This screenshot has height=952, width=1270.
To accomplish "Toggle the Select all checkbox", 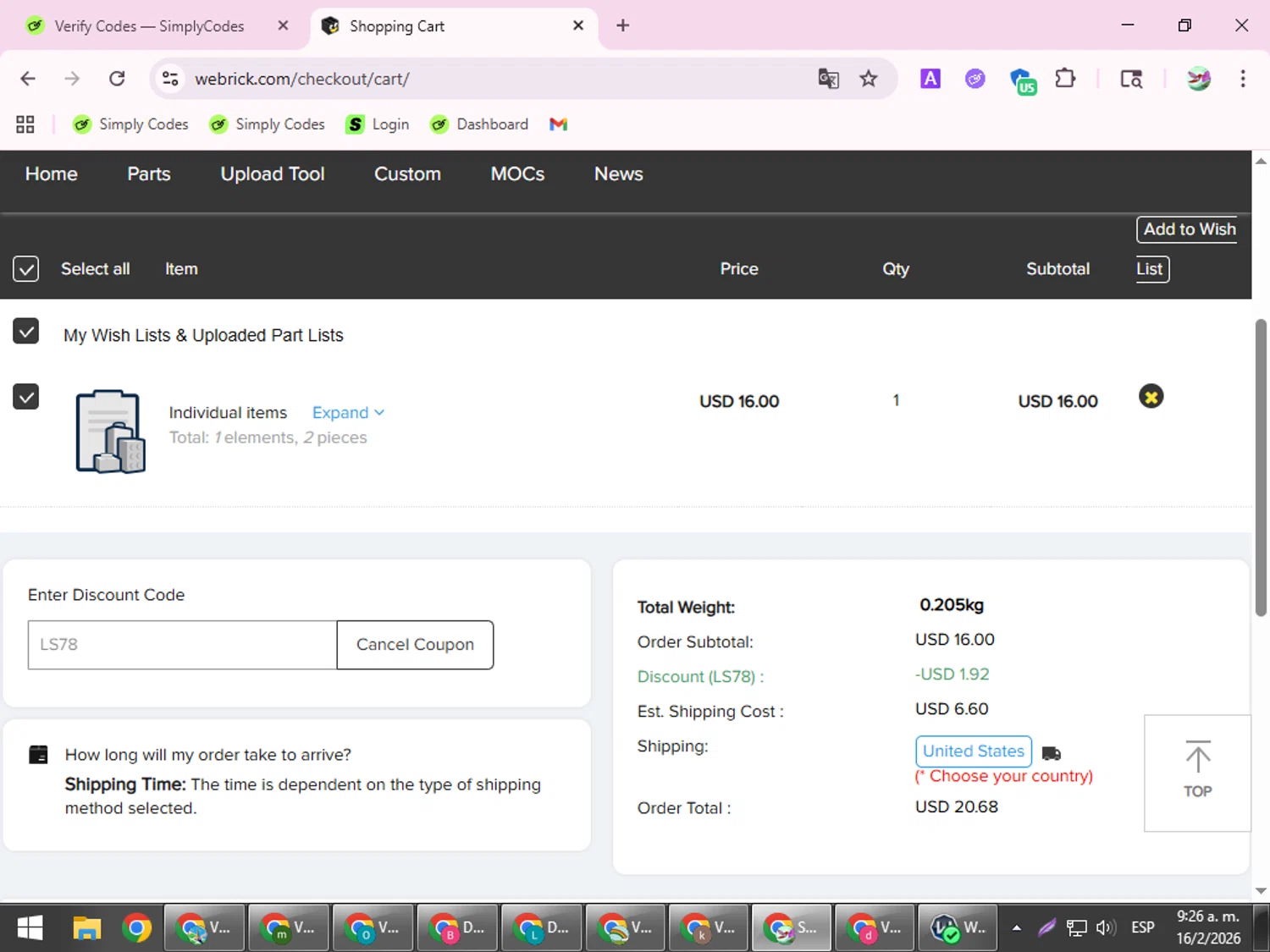I will tap(26, 269).
